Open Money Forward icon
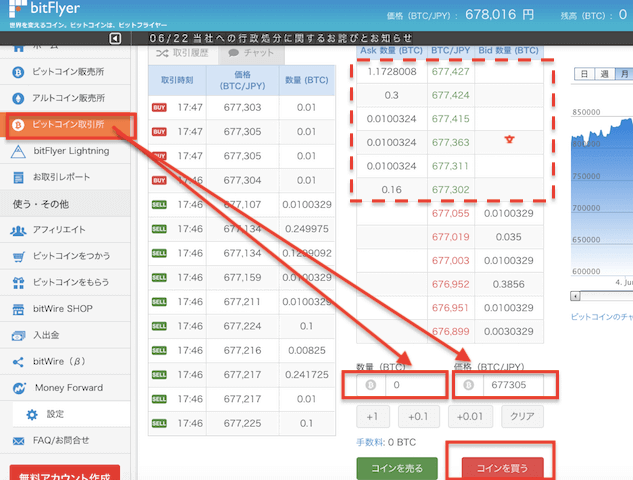 19,388
